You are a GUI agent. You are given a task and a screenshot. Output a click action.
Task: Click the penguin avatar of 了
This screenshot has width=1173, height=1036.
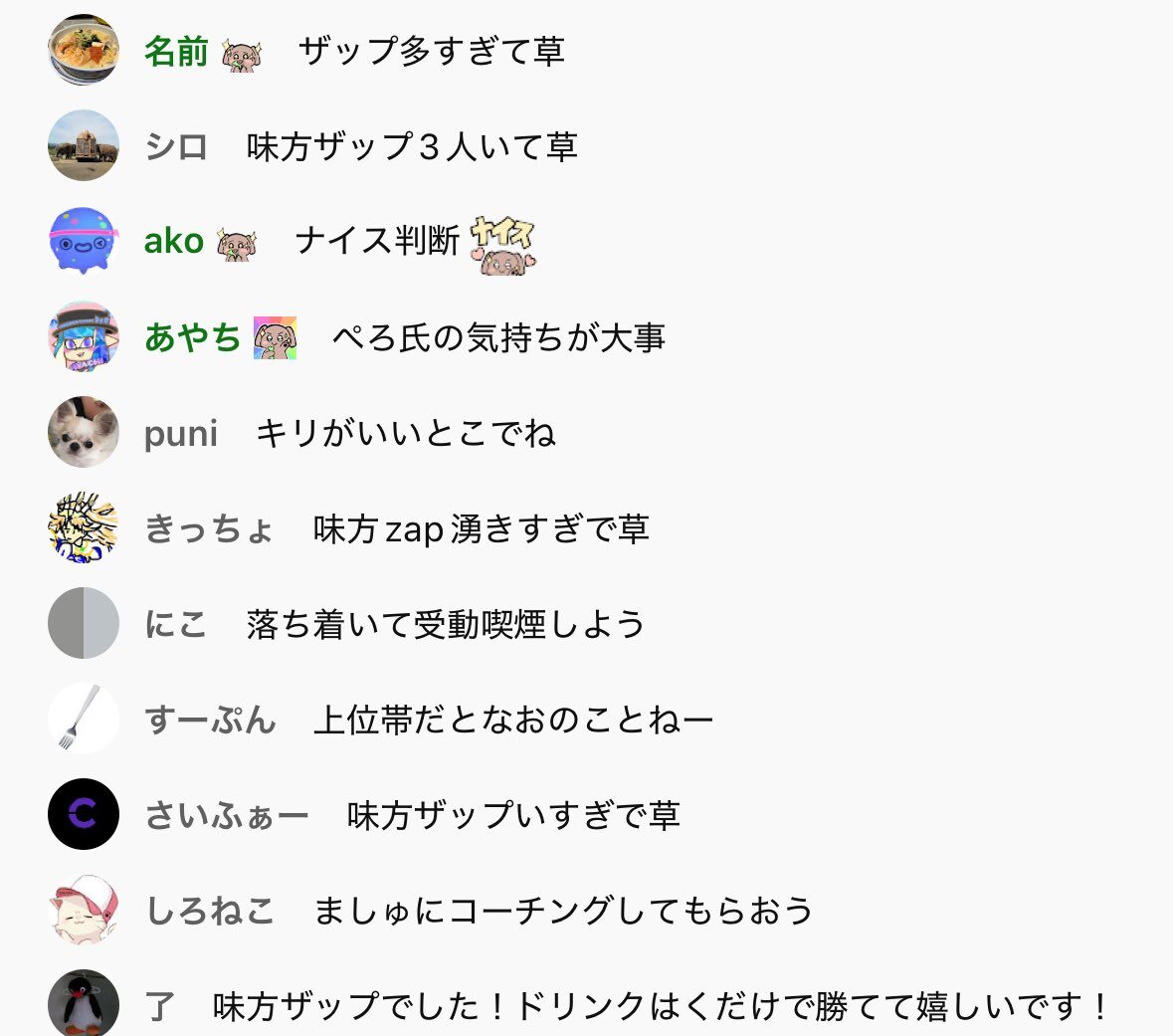click(83, 1003)
